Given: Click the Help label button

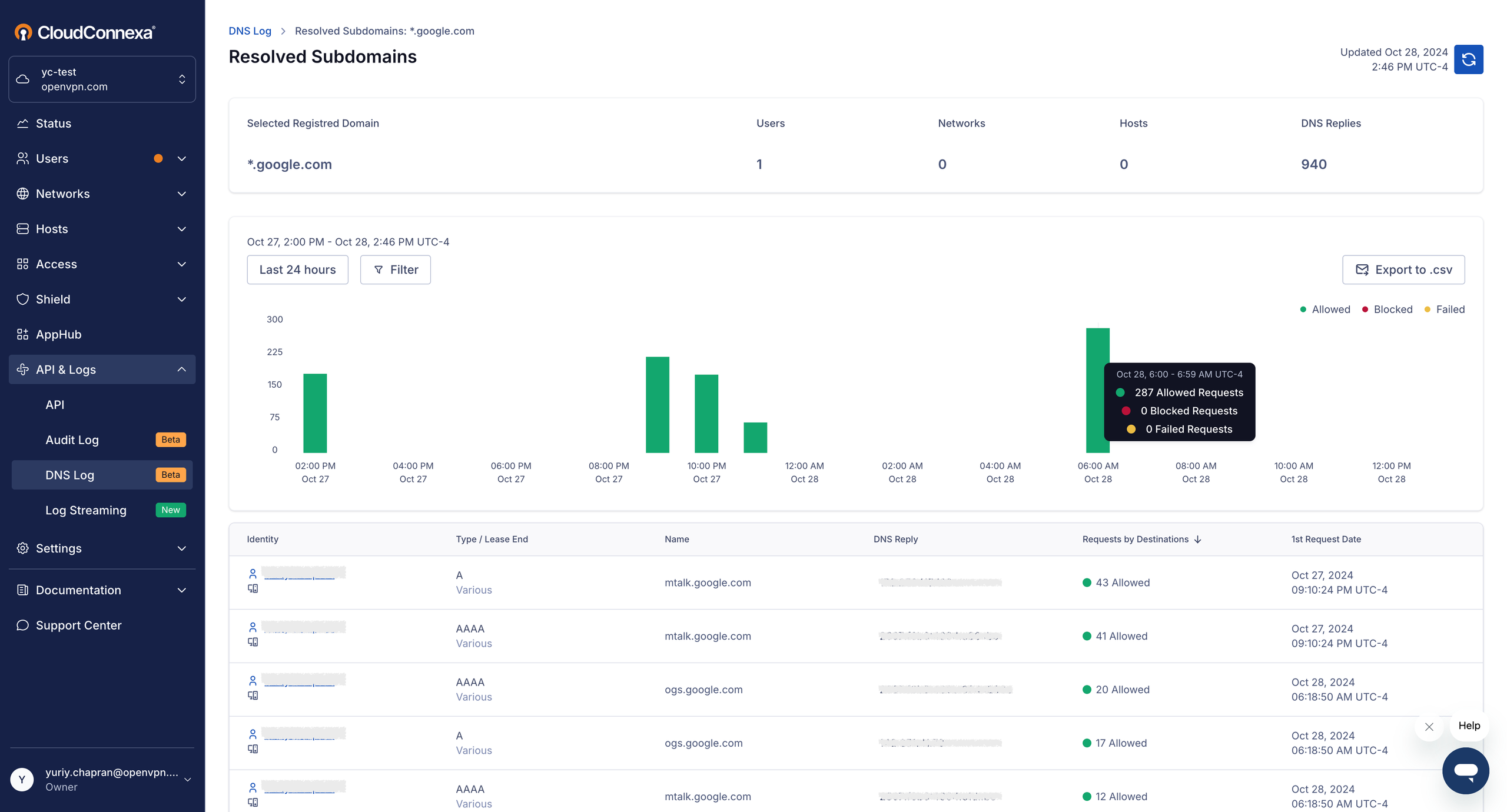Looking at the screenshot, I should 1469,726.
